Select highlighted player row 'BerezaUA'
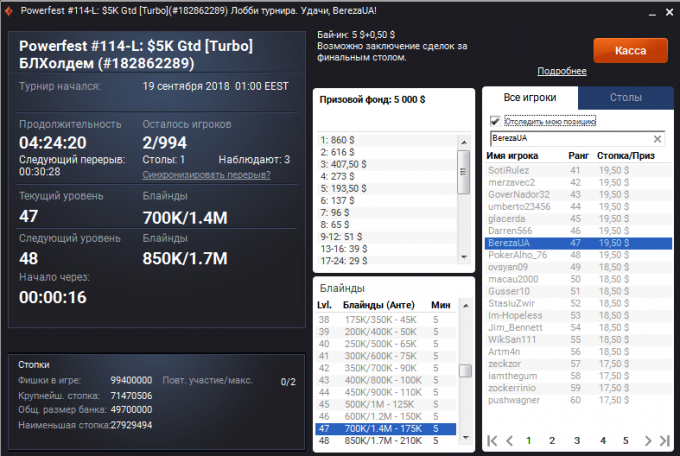The height and width of the screenshot is (456, 680). tap(578, 243)
